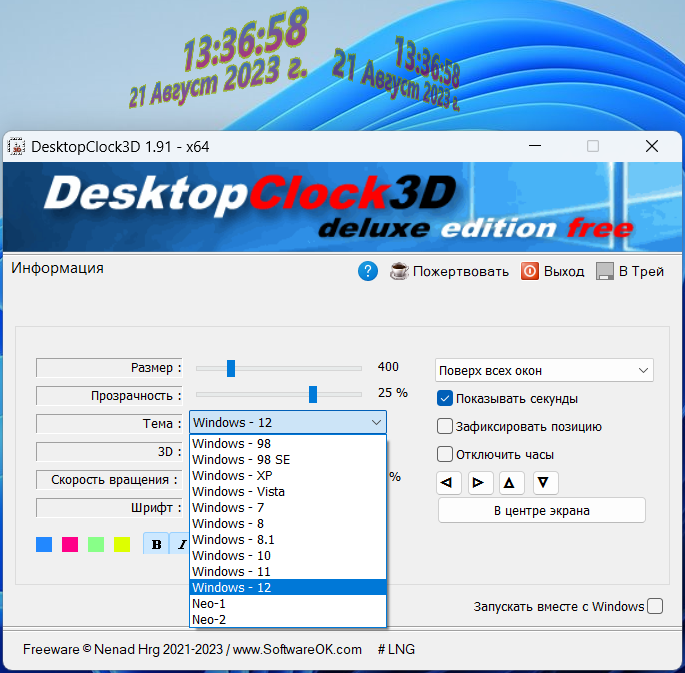This screenshot has height=673, width=685.
Task: Move clock right with right arrow
Action: [480, 483]
